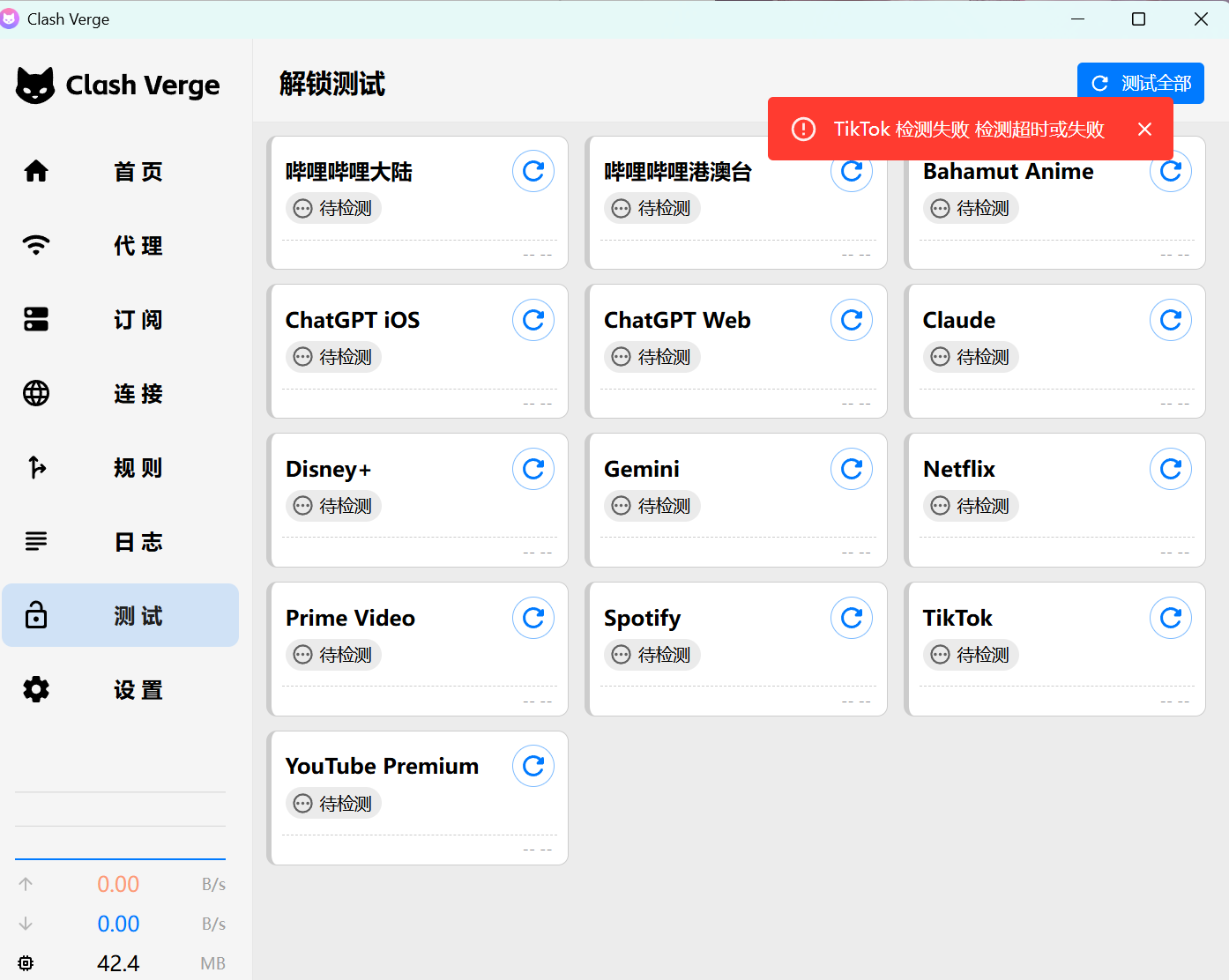
Task: Click the ChatGPT Web refresh icon
Action: click(x=852, y=320)
